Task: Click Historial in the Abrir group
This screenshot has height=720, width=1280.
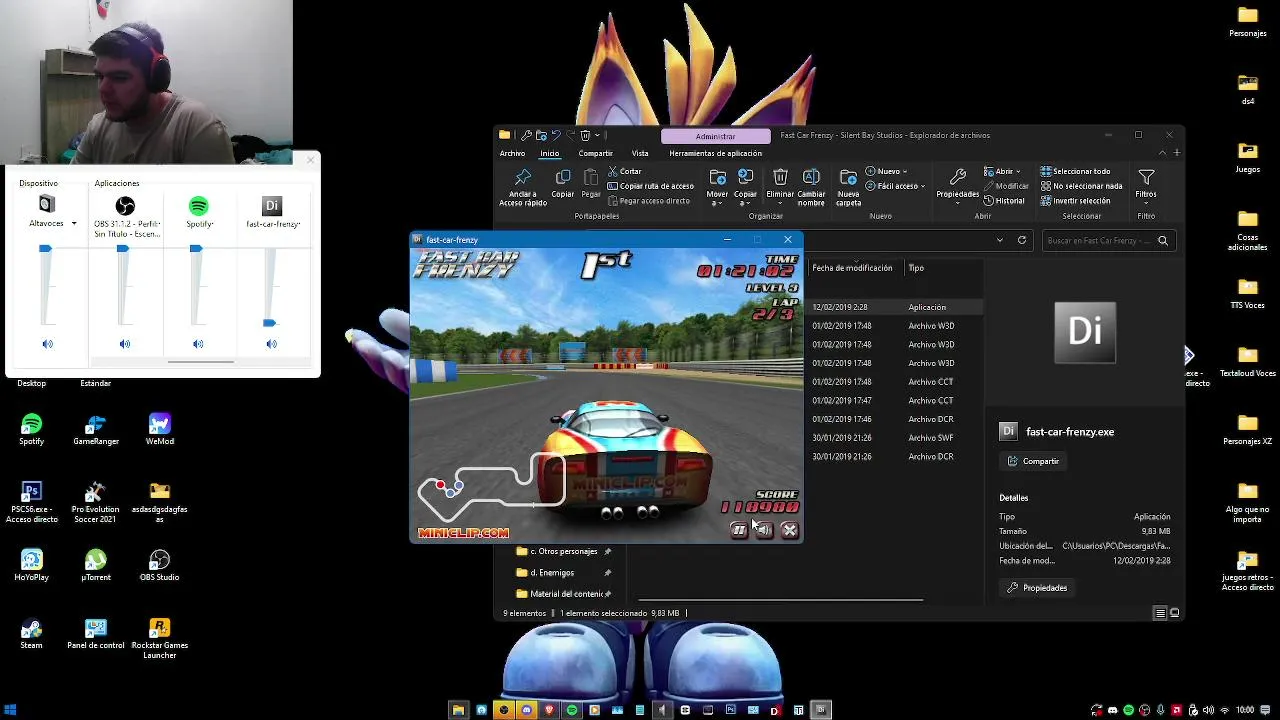Action: click(1004, 200)
